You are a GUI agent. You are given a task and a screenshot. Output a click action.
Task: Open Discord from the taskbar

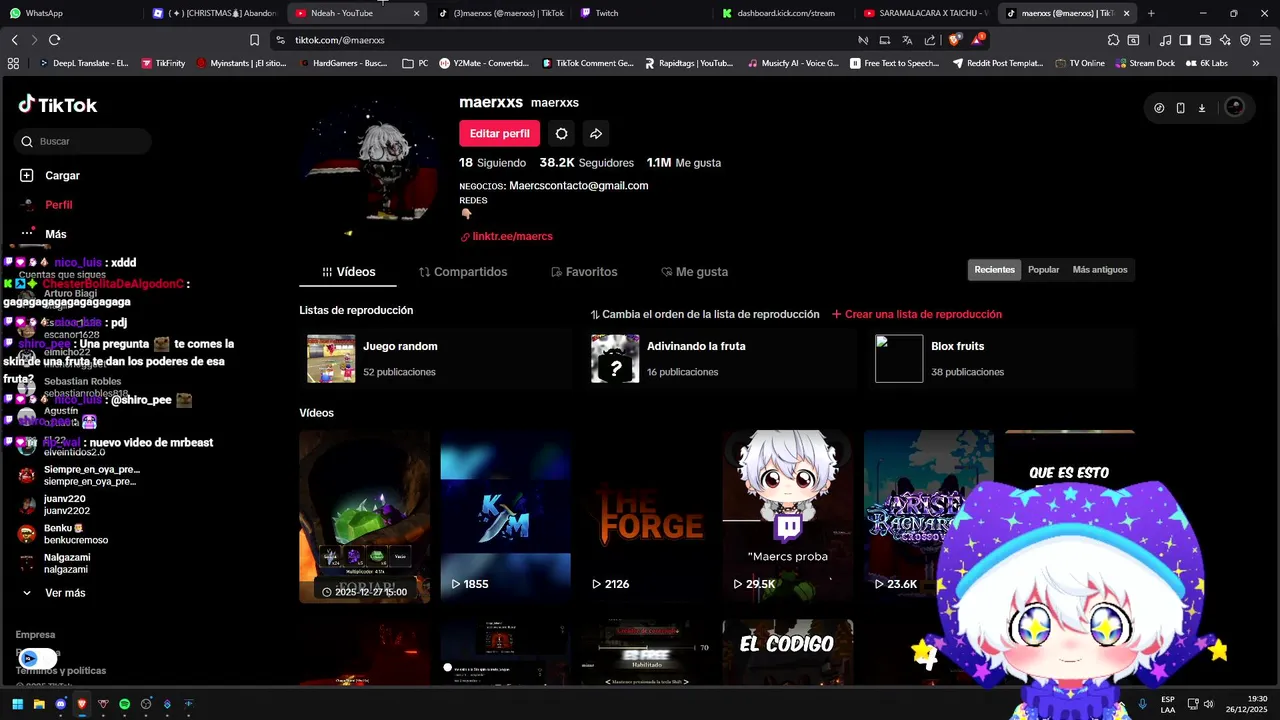pyautogui.click(x=60, y=704)
